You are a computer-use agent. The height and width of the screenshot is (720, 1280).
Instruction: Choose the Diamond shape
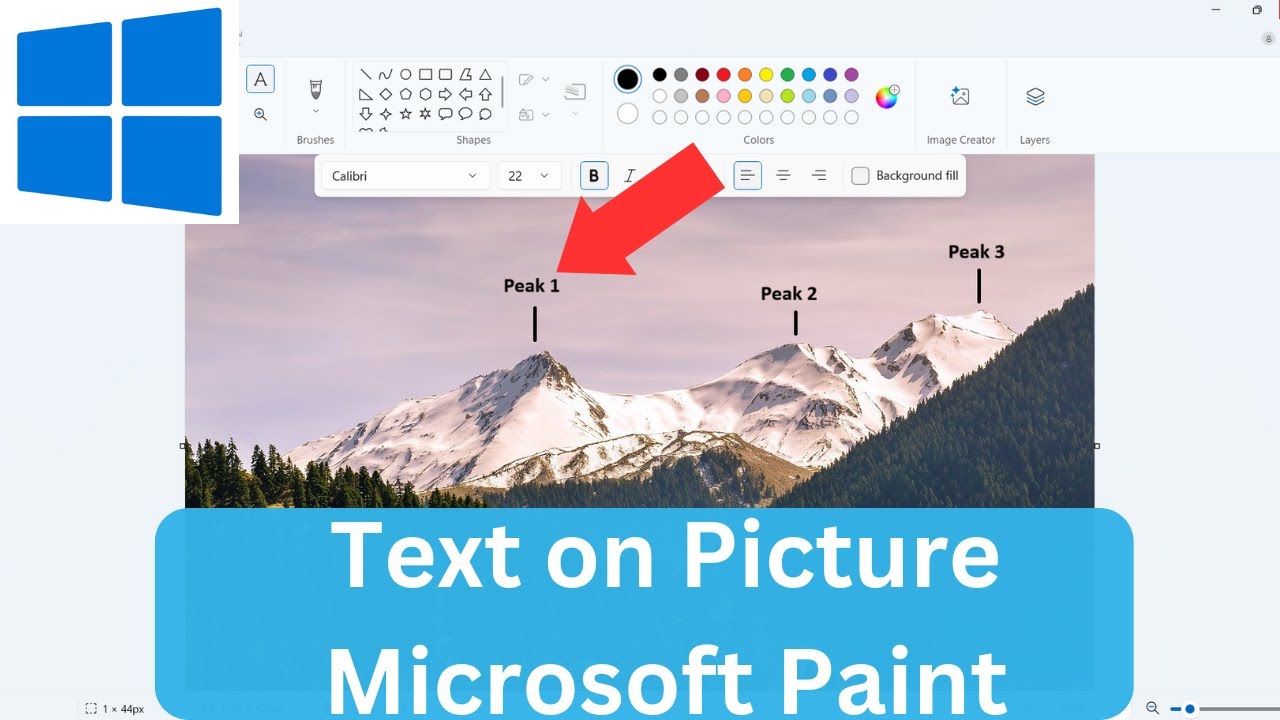[x=386, y=94]
